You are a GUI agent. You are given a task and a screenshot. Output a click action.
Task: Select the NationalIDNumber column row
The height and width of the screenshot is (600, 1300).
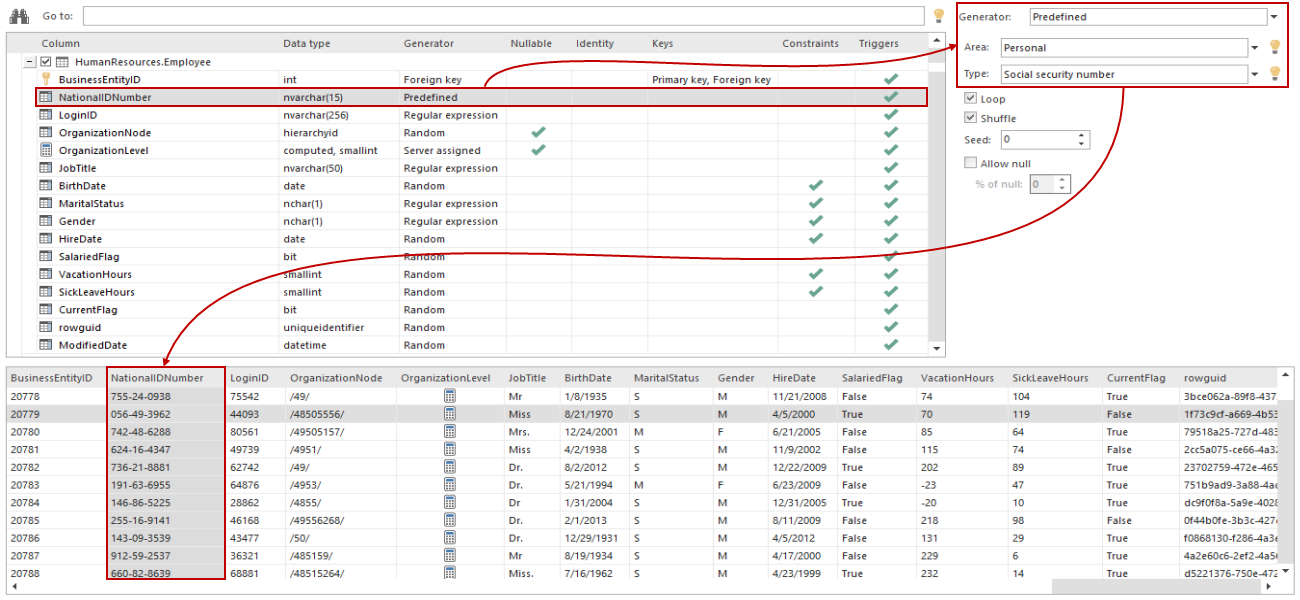pyautogui.click(x=481, y=97)
